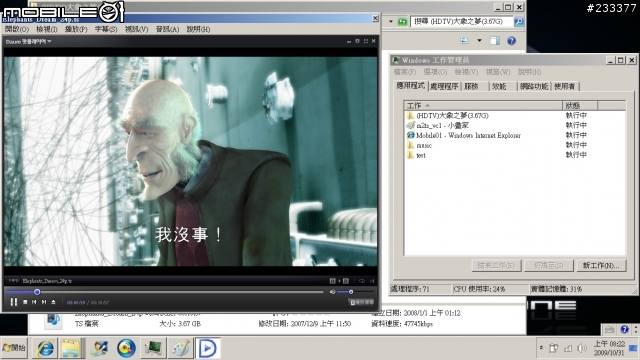This screenshot has width=640, height=360.
Task: Pause the video in Daum PotPlayer
Action: click(13, 302)
